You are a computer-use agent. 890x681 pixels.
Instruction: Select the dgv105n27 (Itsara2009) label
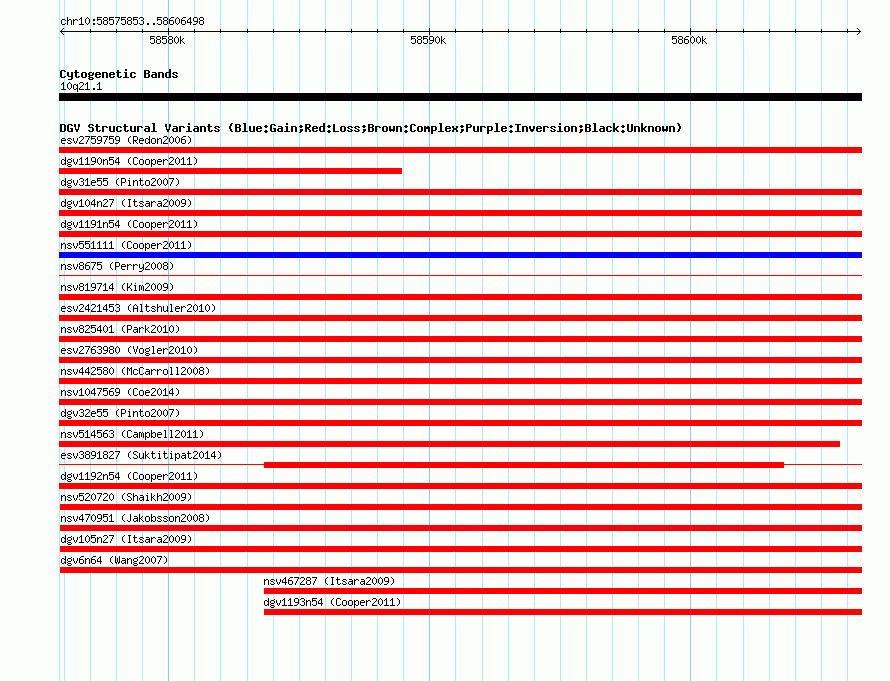pyautogui.click(x=126, y=539)
